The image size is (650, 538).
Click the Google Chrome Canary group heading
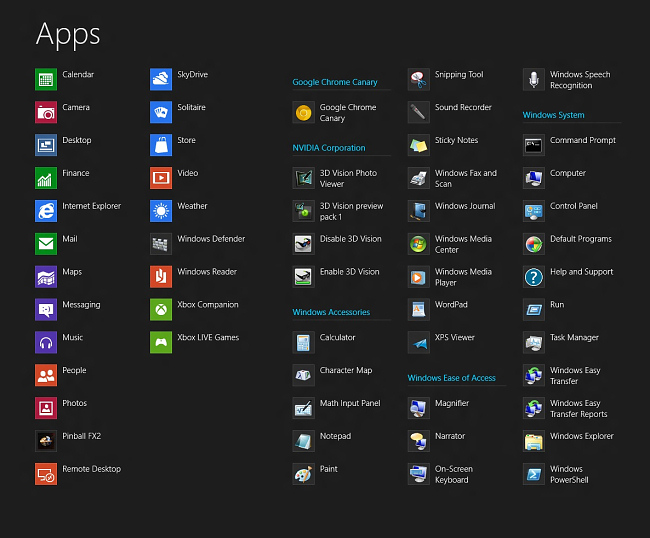point(335,82)
